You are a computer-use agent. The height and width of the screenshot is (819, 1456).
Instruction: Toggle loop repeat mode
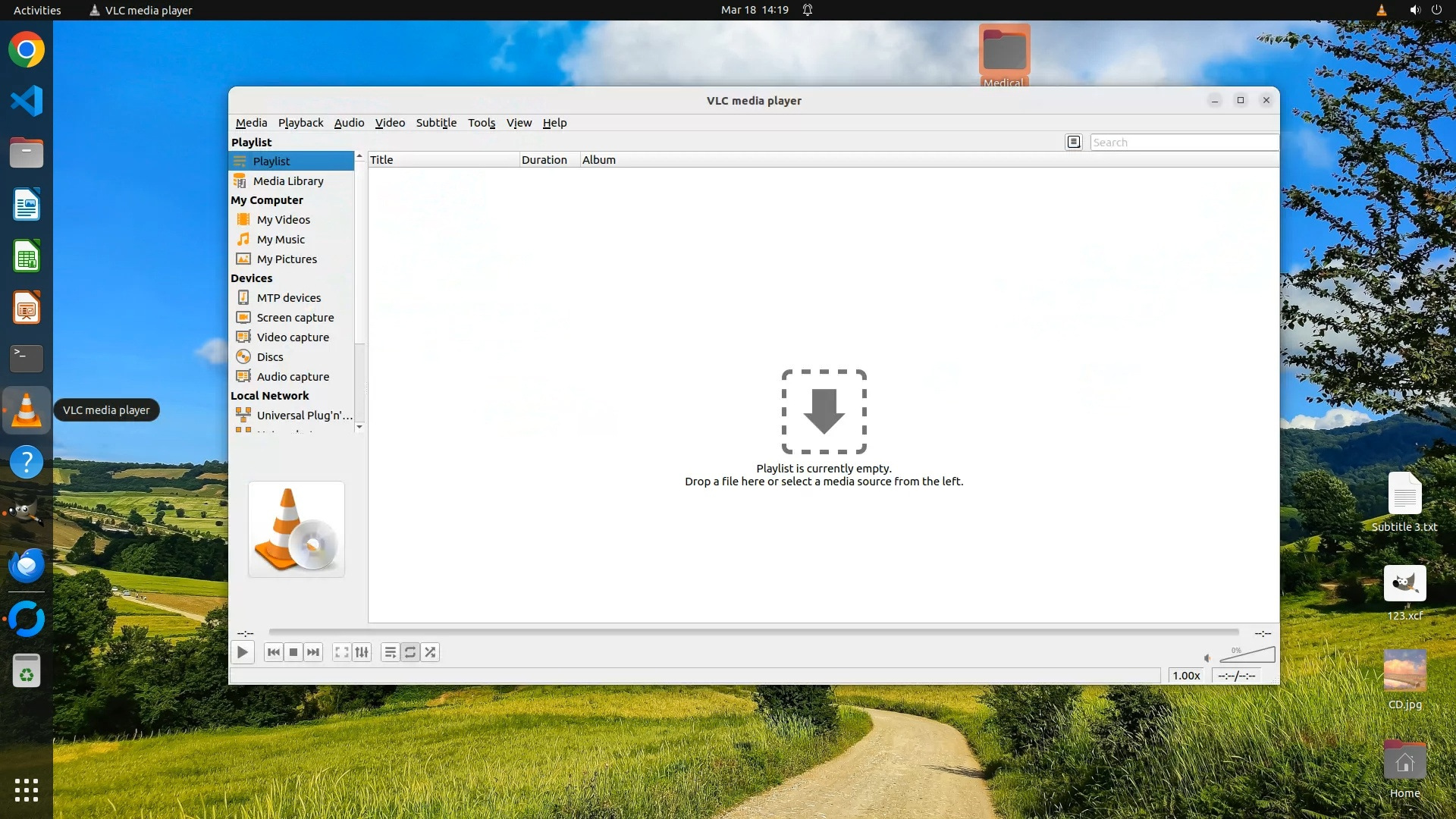(410, 652)
